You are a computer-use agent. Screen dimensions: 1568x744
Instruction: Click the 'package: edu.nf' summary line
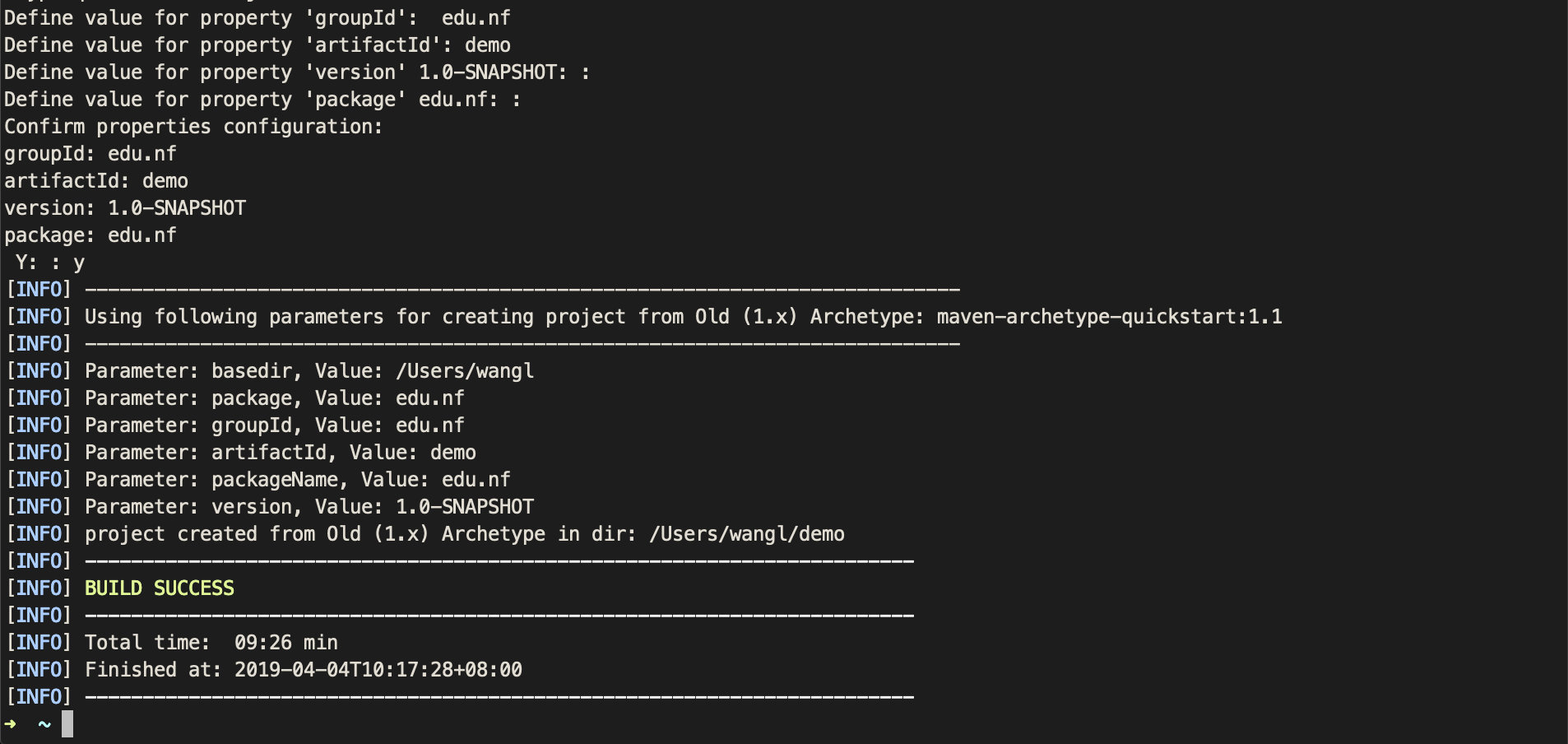pyautogui.click(x=90, y=235)
